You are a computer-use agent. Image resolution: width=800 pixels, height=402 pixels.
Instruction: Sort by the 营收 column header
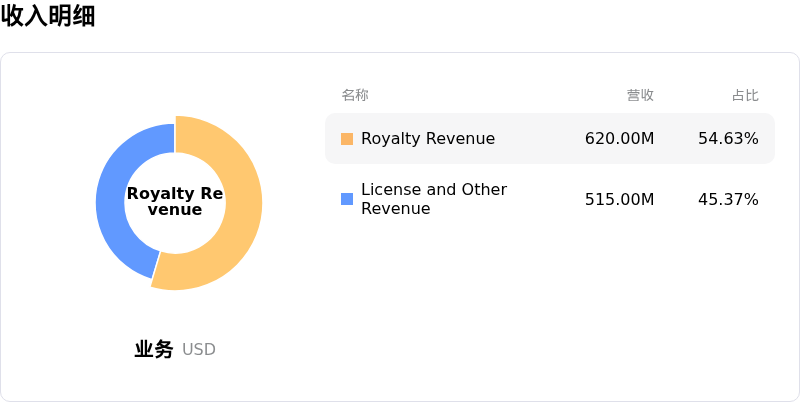click(x=640, y=95)
